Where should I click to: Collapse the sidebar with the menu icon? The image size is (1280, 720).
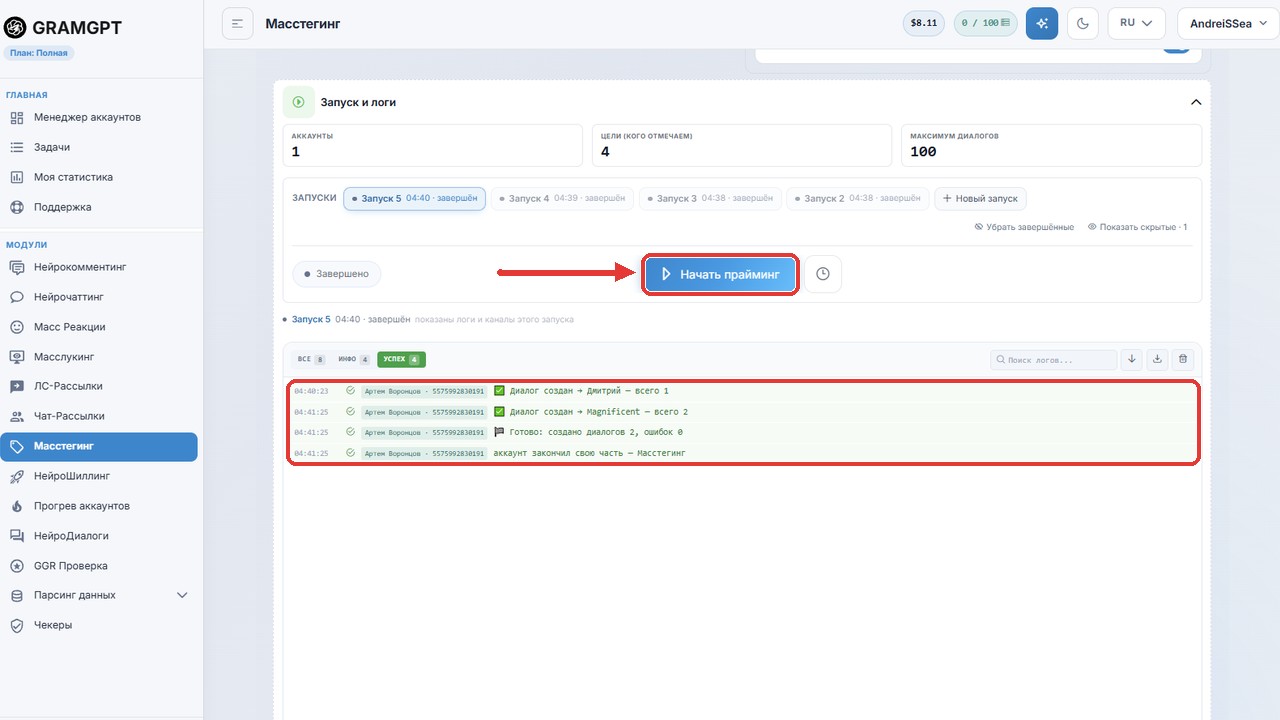point(237,23)
